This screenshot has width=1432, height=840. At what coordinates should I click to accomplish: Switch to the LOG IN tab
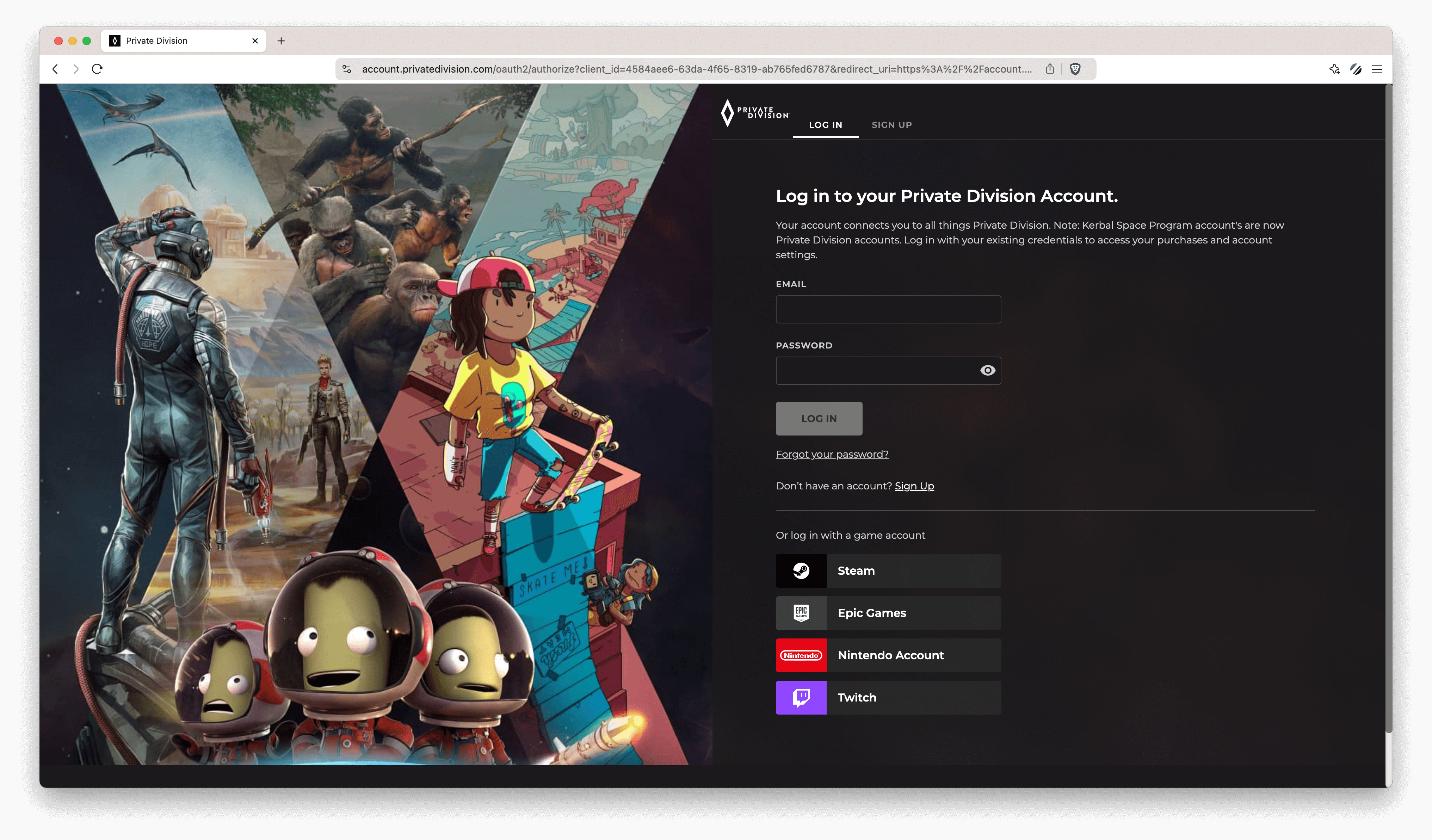[826, 125]
